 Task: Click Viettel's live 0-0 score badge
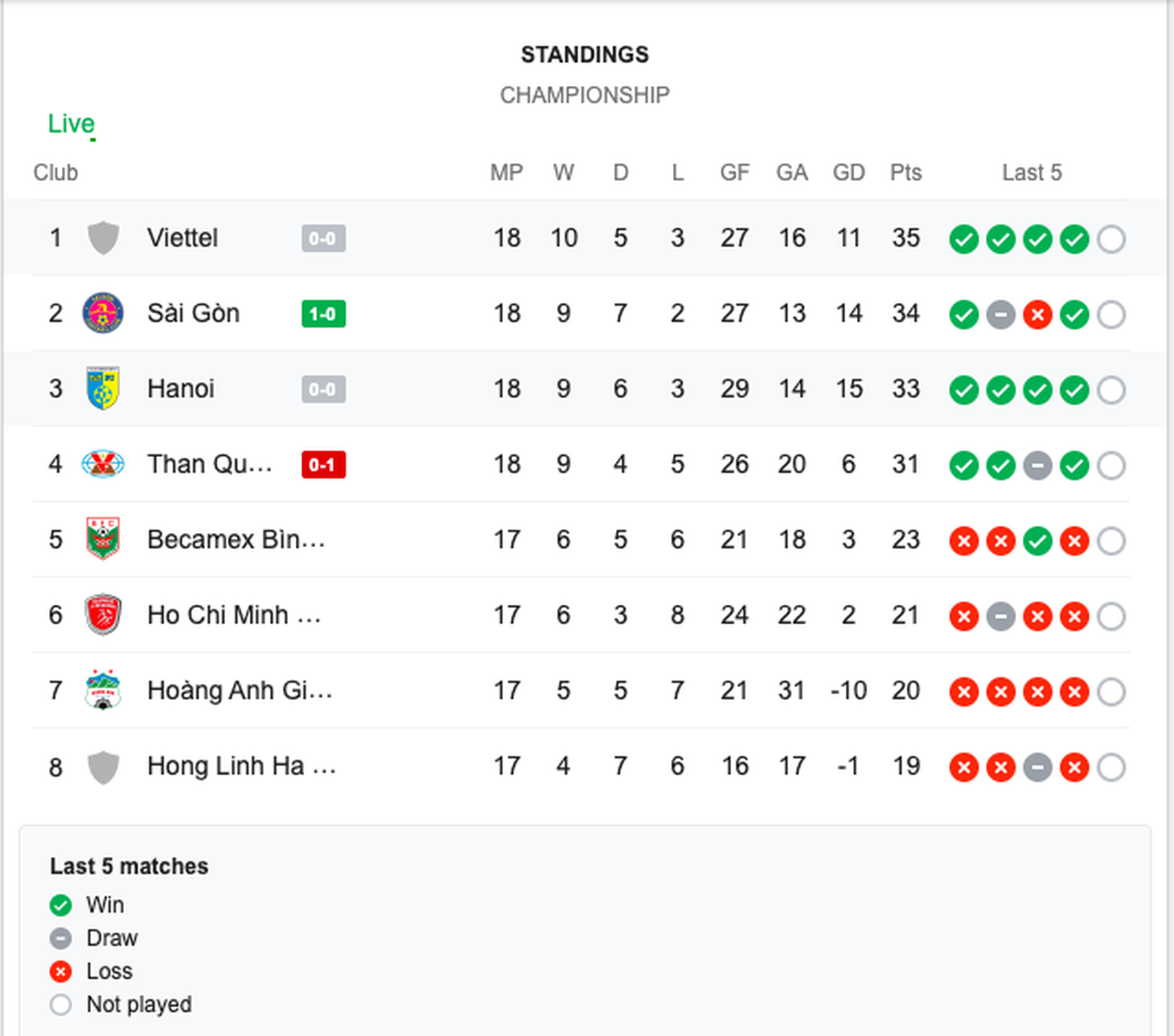323,238
